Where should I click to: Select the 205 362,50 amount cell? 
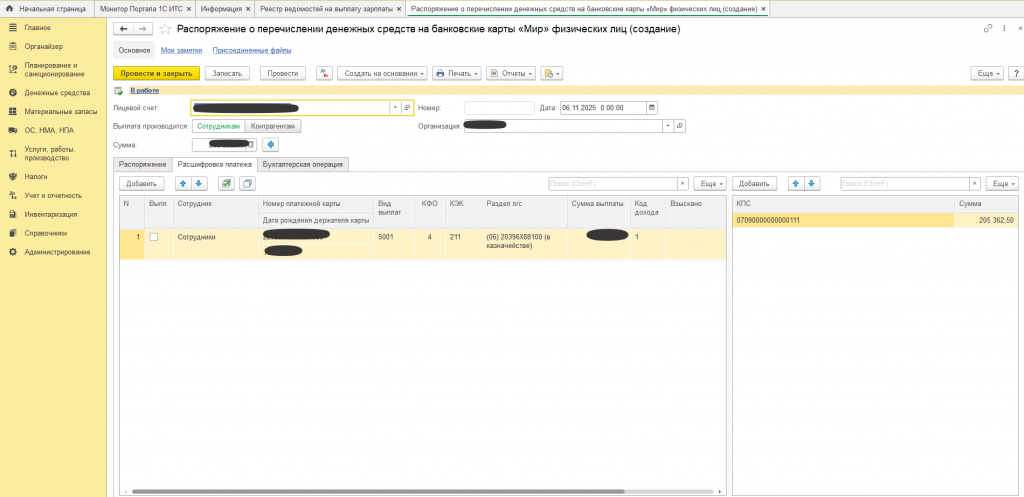(x=986, y=221)
